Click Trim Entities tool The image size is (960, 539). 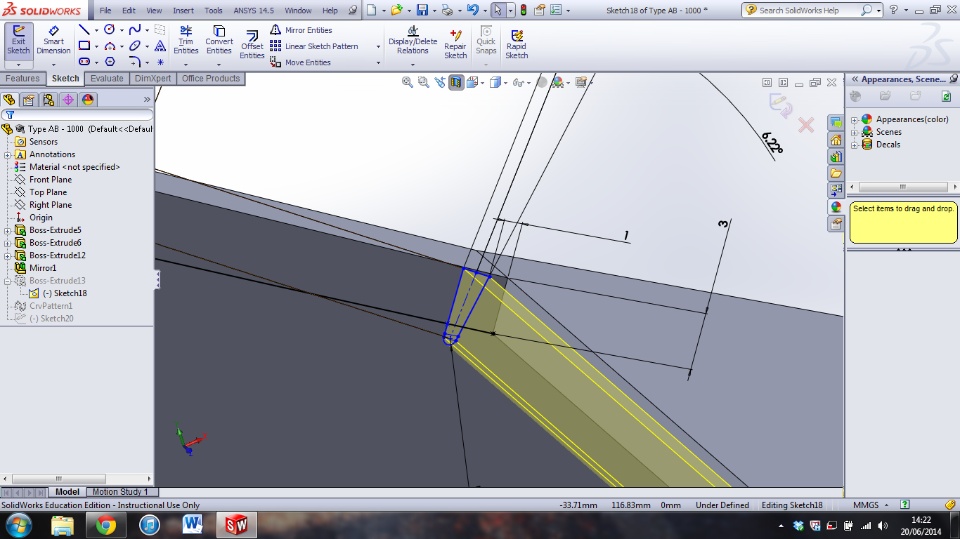coord(186,40)
